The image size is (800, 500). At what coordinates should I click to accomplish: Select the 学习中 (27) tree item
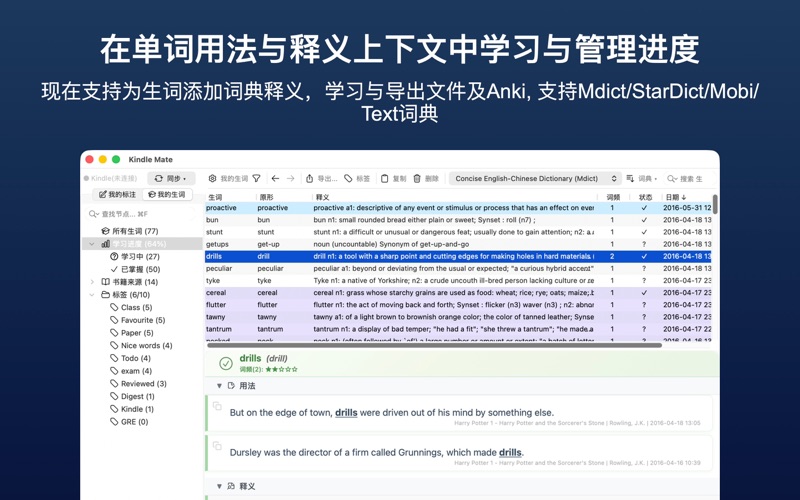pyautogui.click(x=135, y=257)
